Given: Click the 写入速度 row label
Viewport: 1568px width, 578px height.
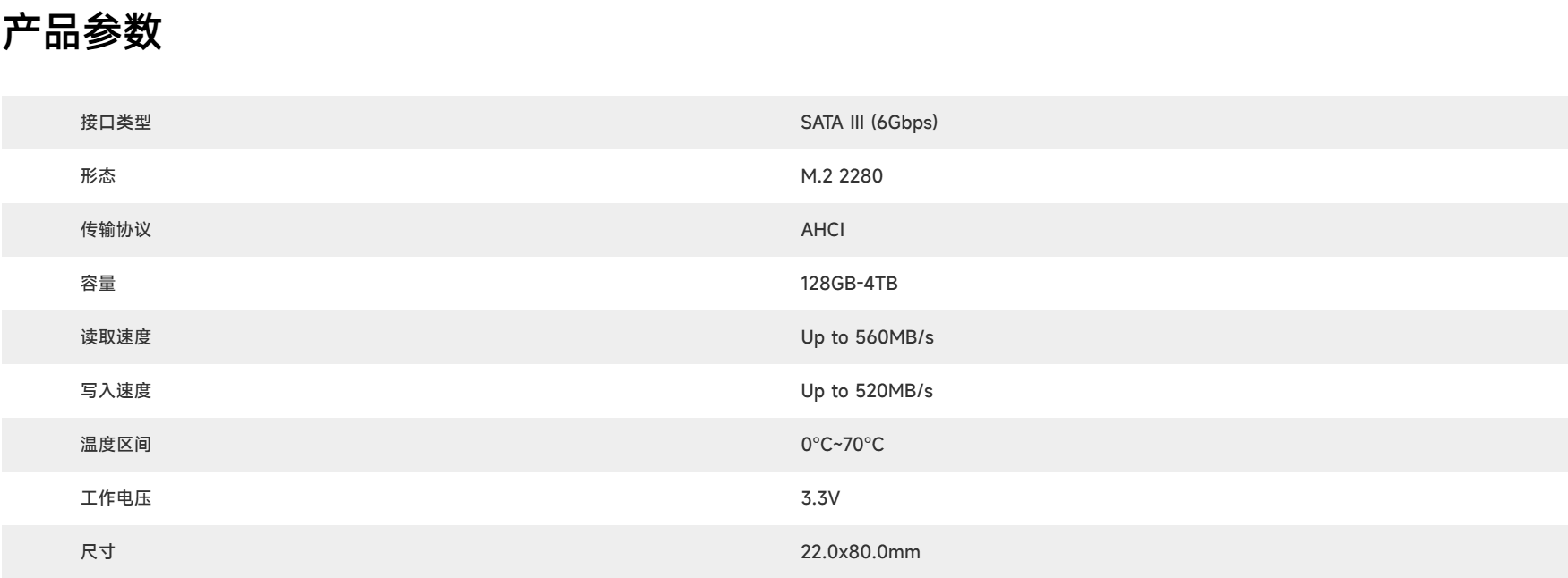Looking at the screenshot, I should point(116,391).
